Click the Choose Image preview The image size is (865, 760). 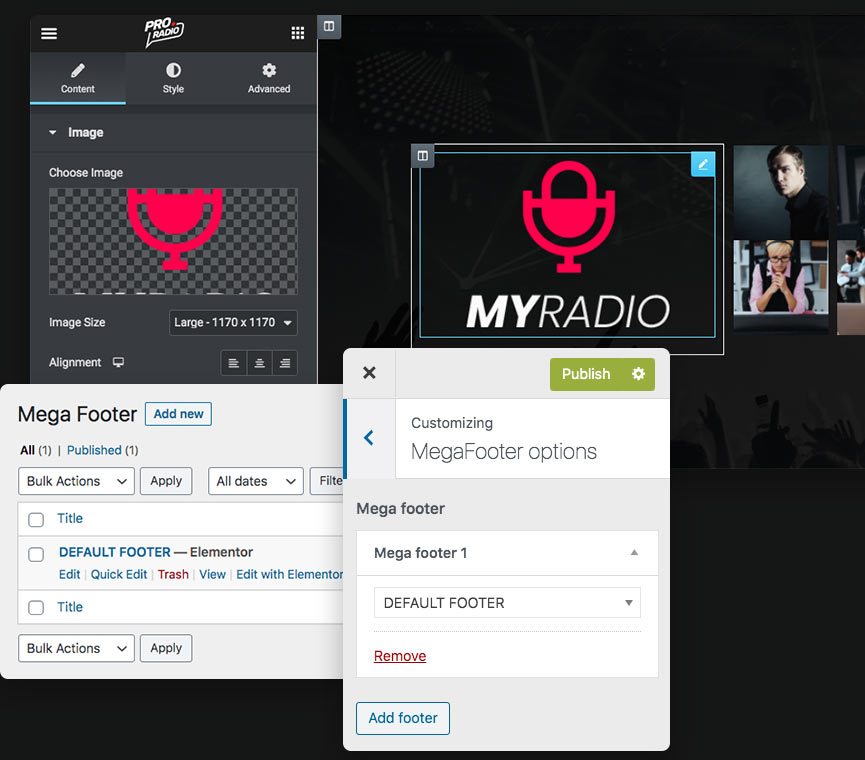pos(173,241)
